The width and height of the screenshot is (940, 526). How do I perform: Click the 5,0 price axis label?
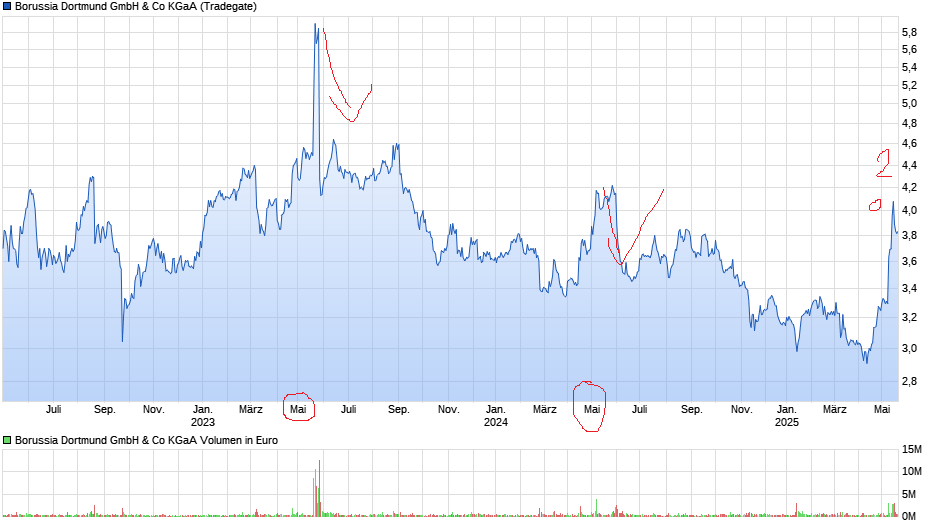[909, 104]
